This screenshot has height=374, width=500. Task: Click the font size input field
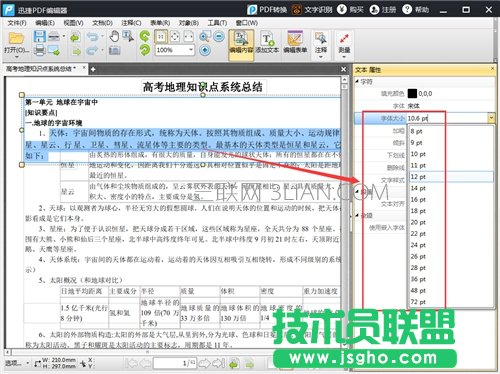[x=447, y=118]
